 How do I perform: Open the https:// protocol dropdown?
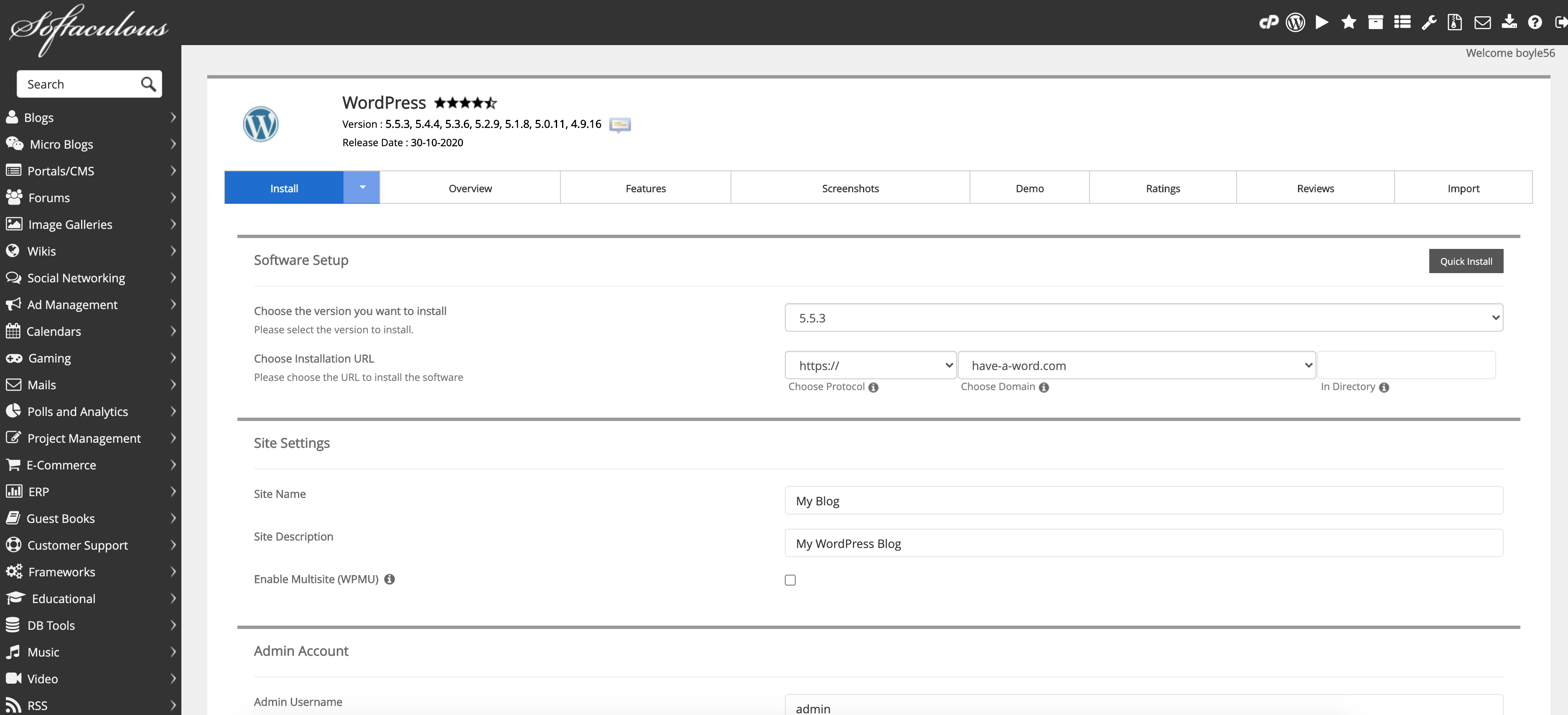[x=870, y=365]
